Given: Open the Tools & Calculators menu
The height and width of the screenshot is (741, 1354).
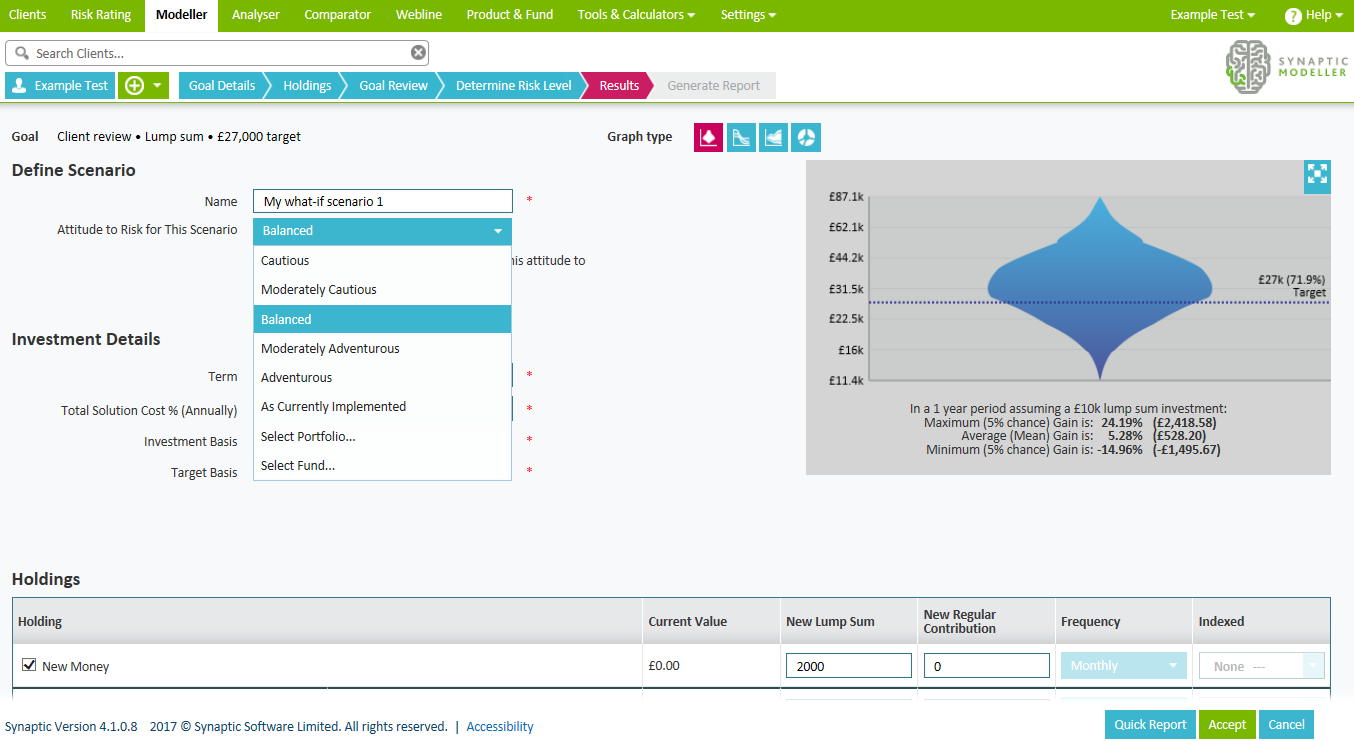Looking at the screenshot, I should pyautogui.click(x=637, y=15).
